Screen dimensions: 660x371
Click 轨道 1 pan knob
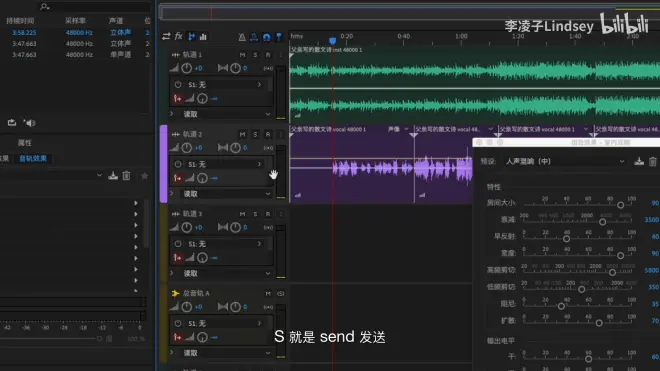235,68
